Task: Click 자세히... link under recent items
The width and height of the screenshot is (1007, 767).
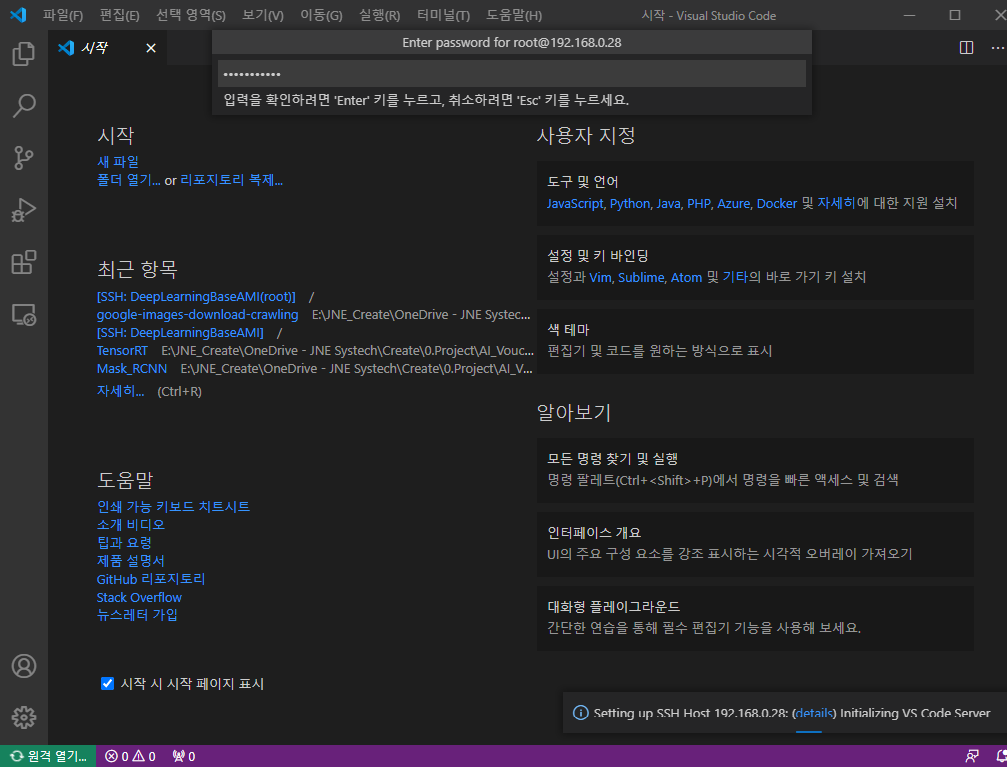Action: 120,391
